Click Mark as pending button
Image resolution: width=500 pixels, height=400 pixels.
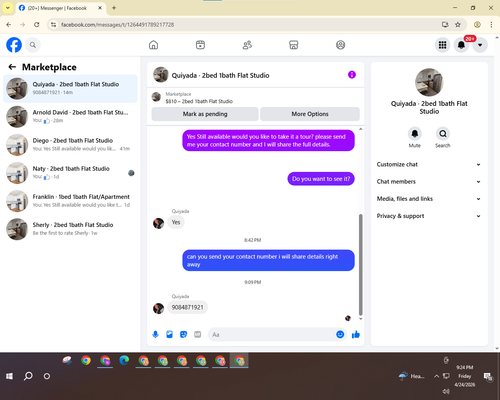pos(205,114)
